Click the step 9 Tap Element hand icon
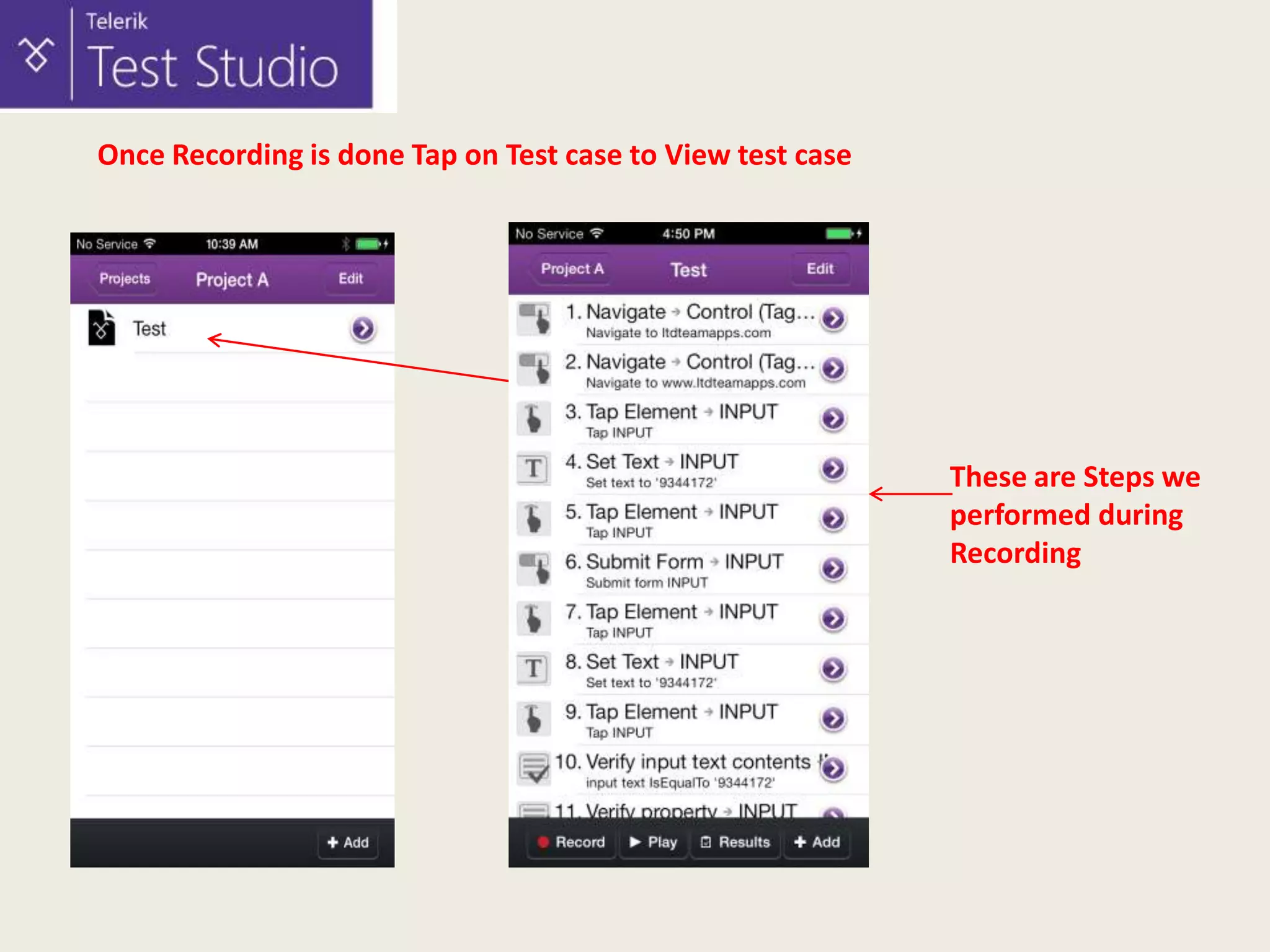 (534, 719)
